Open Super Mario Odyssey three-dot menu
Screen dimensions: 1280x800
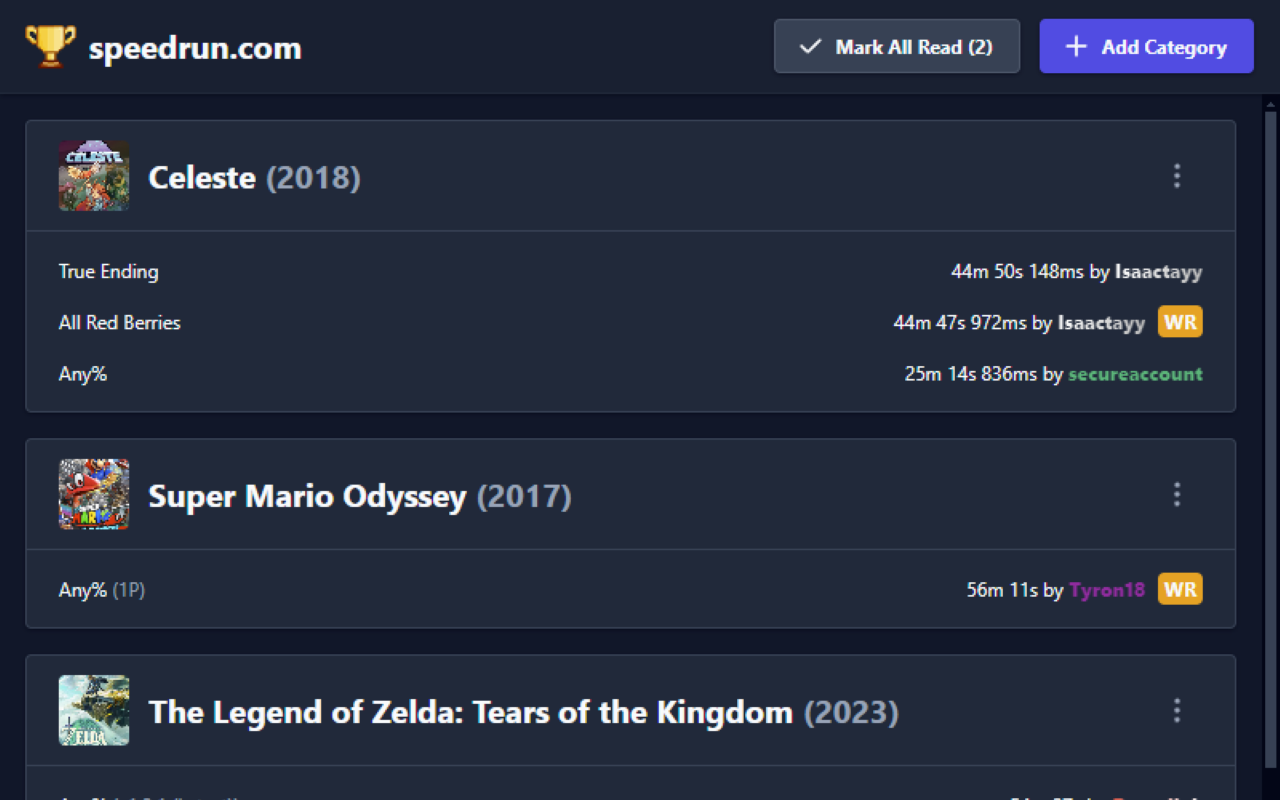(1176, 494)
